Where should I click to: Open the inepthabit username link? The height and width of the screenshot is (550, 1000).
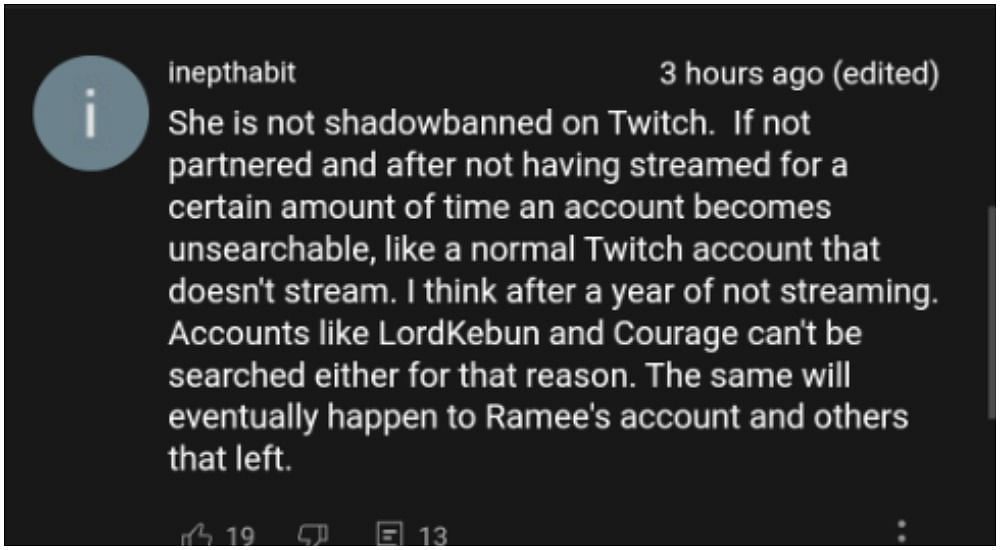232,73
